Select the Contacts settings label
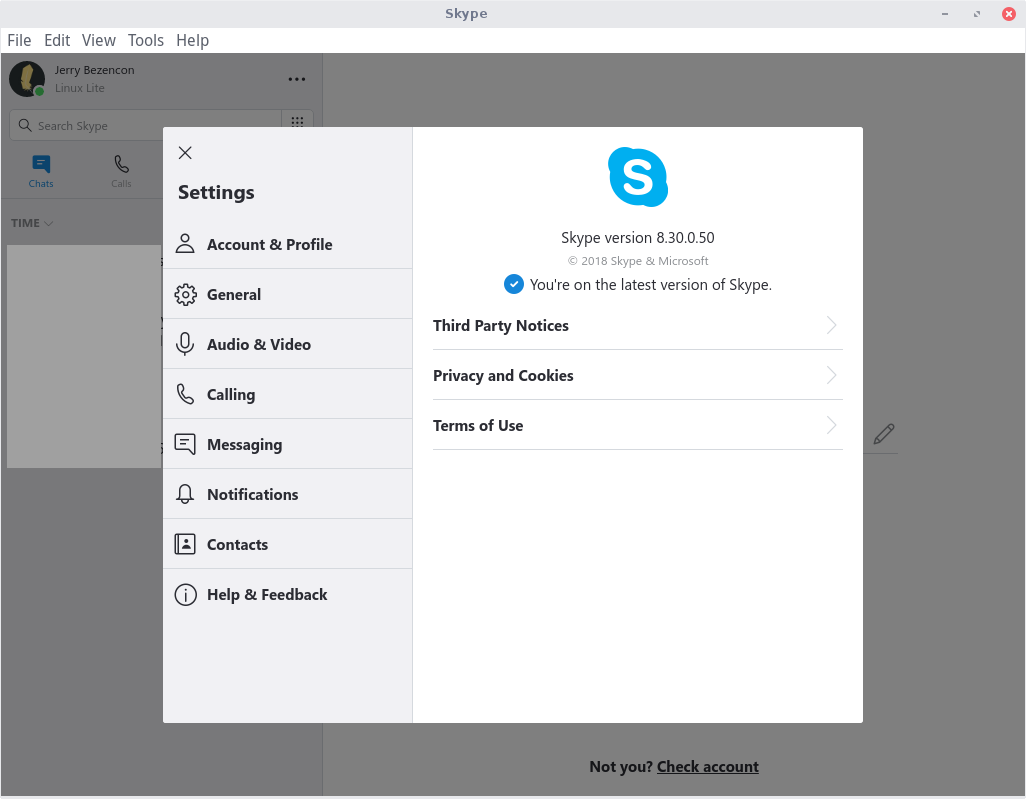Screen dimensions: 1026x799 pyautogui.click(x=238, y=544)
